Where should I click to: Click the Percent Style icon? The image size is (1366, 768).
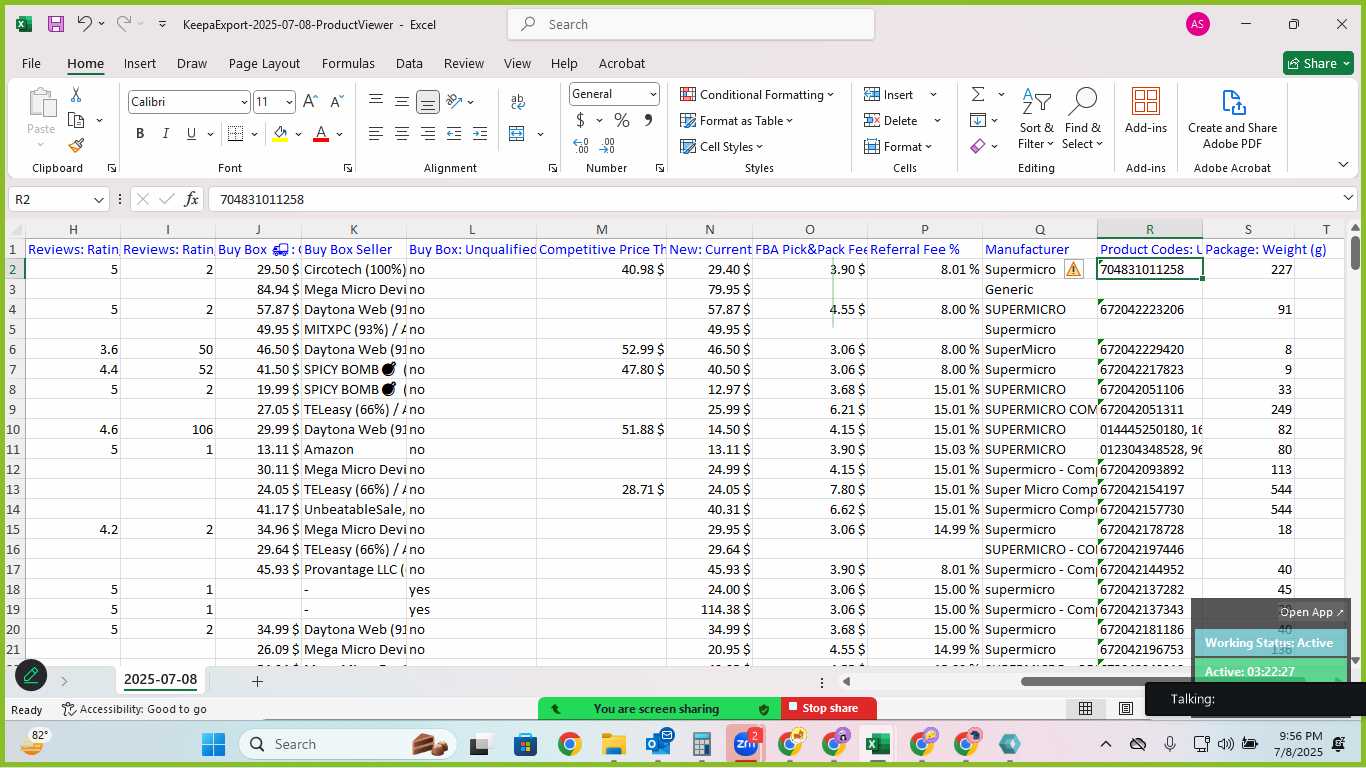[622, 121]
